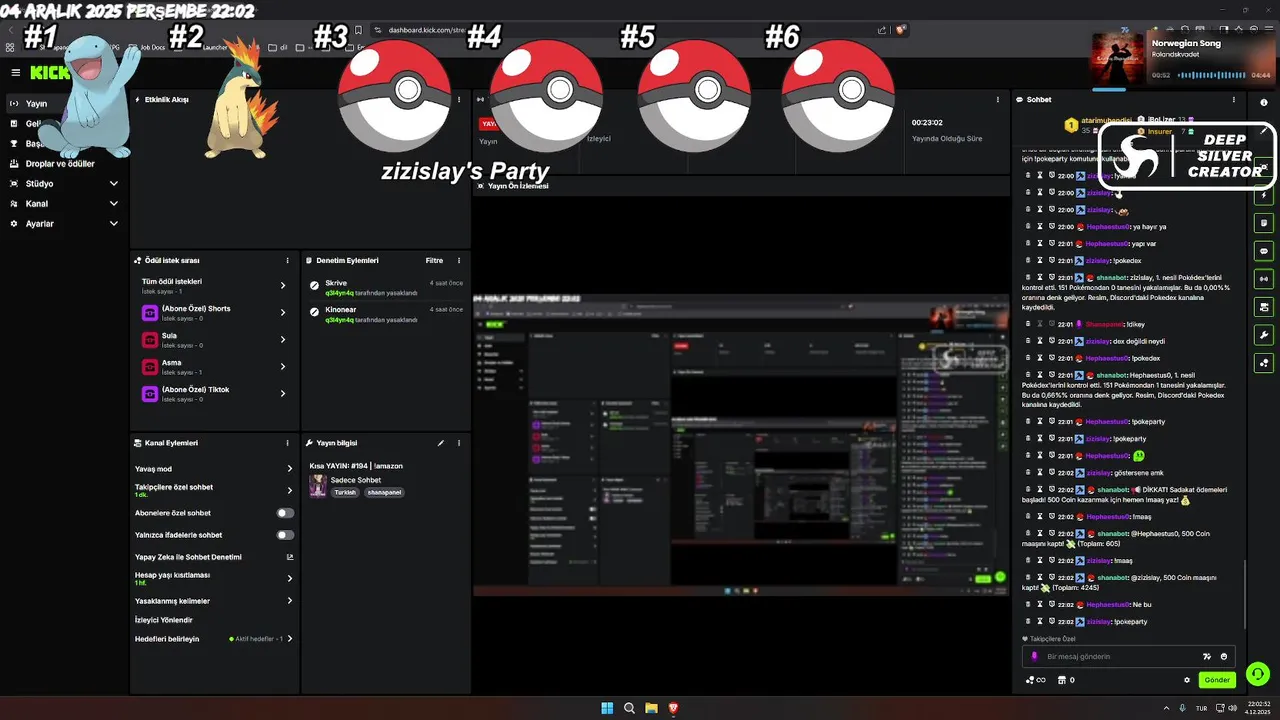Click the channel points infinity icon
This screenshot has height=720, width=1280.
(x=1036, y=680)
